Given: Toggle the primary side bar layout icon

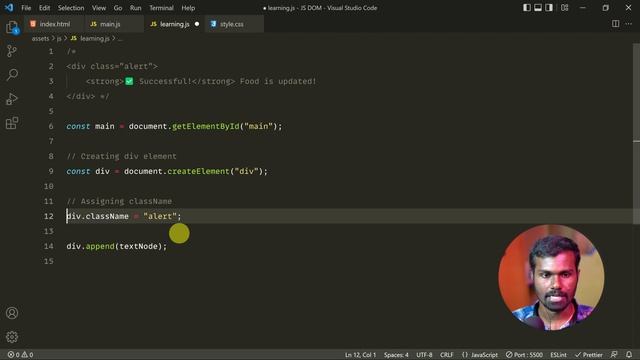Looking at the screenshot, I should [x=527, y=8].
